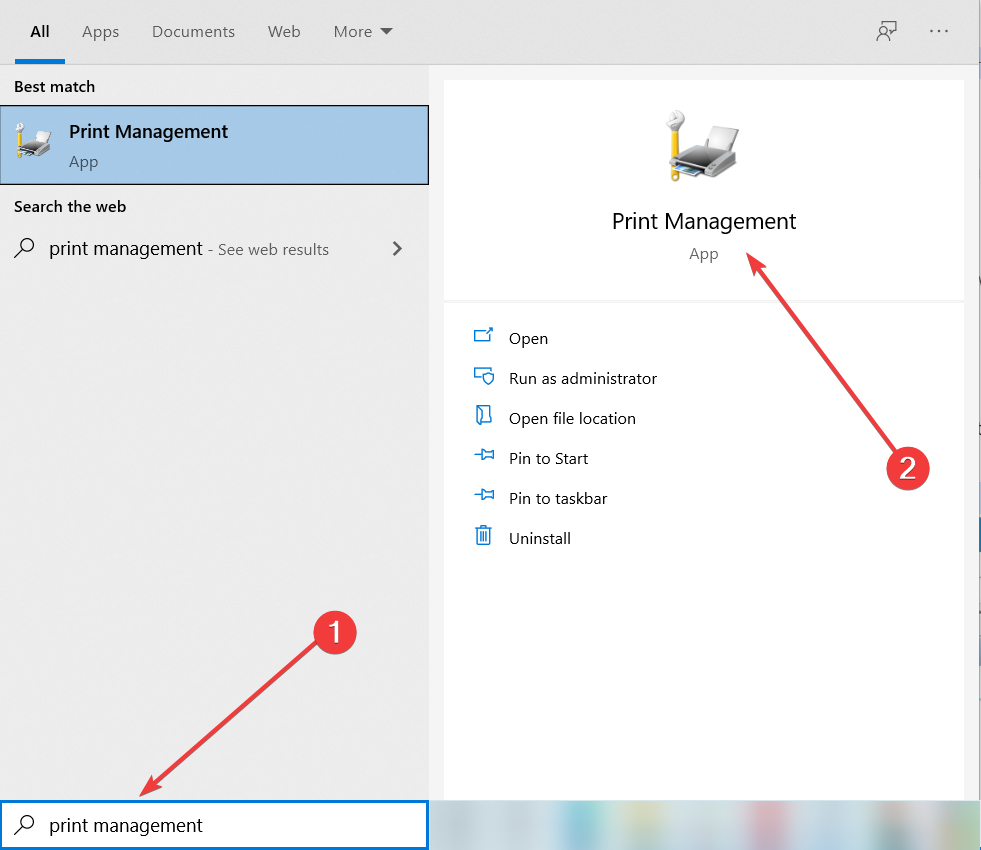This screenshot has width=981, height=850.
Task: Click the magnifier icon beside web result
Action: [24, 248]
